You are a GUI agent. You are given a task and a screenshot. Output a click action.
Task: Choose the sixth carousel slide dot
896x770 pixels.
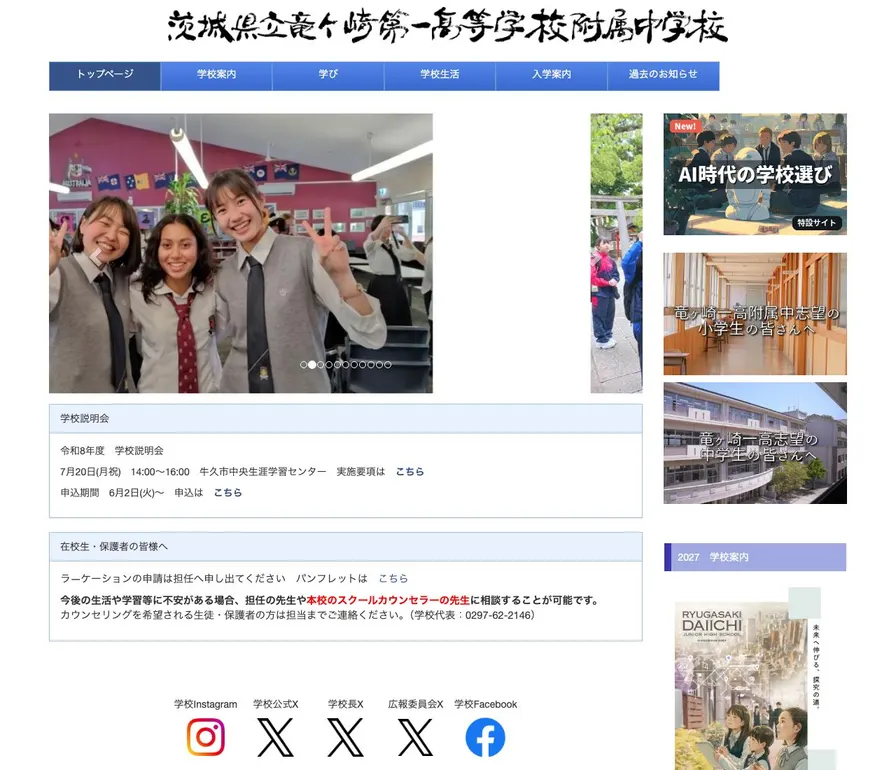point(346,364)
